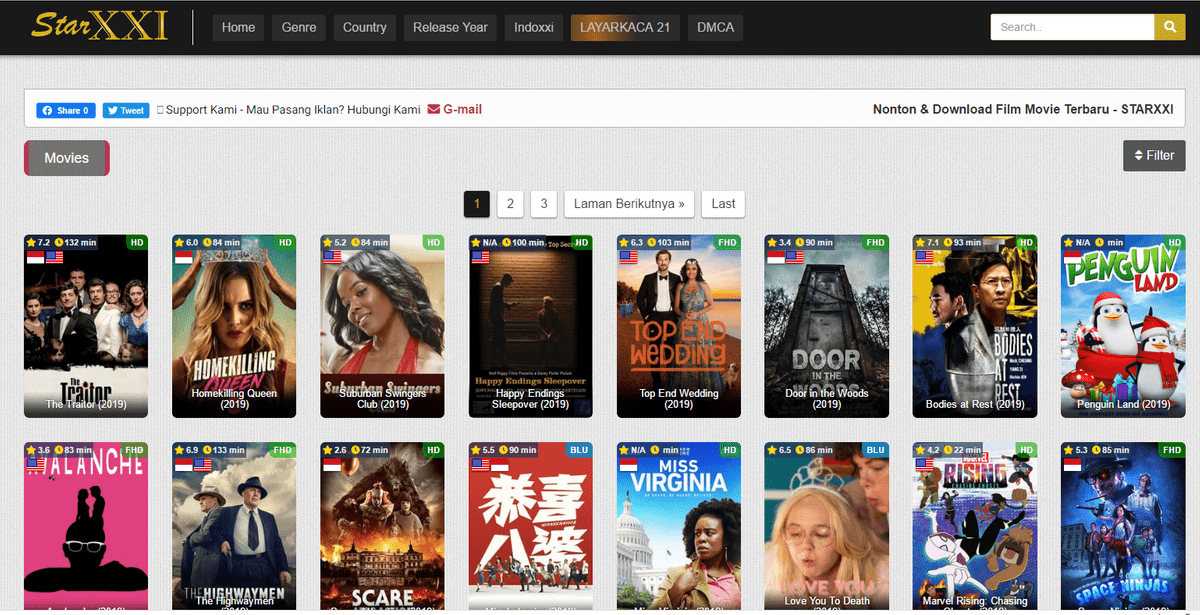Viewport: 1200px width, 615px height.
Task: Open the LAYARKACA 21 nav link
Action: point(624,27)
